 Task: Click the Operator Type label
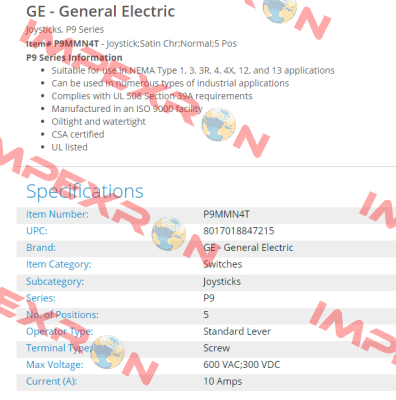point(60,332)
